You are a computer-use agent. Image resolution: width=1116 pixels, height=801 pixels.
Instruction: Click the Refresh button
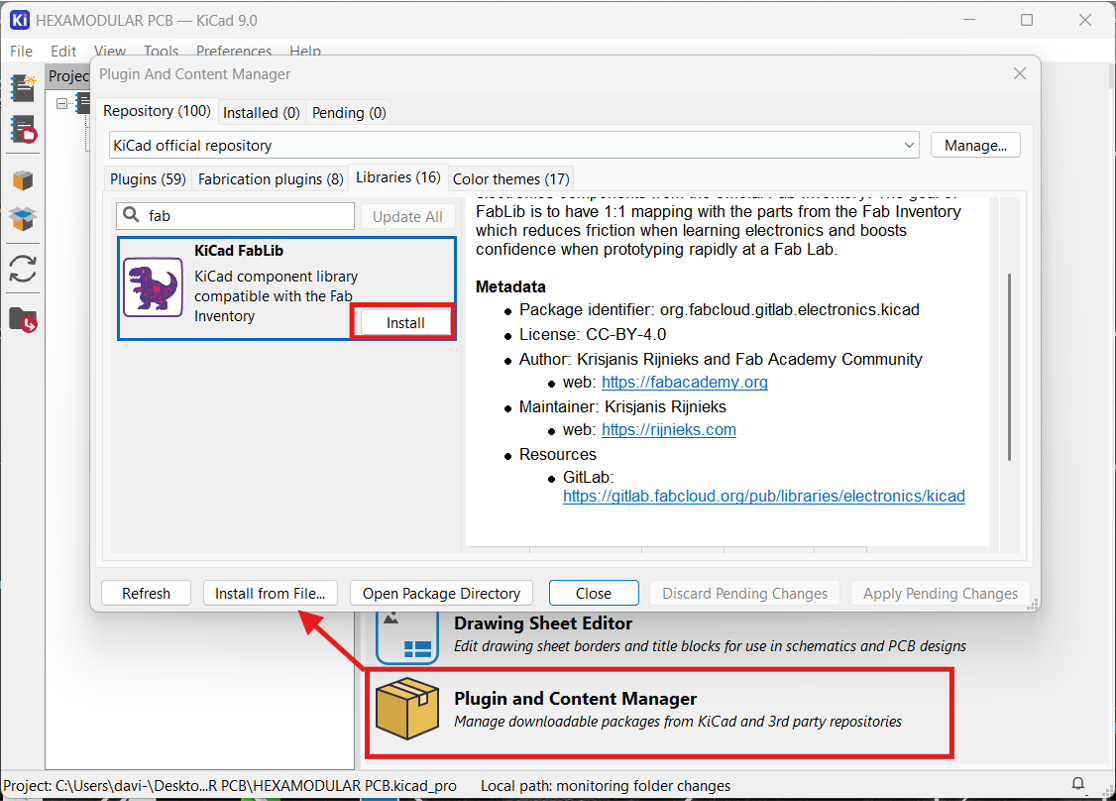tap(146, 593)
